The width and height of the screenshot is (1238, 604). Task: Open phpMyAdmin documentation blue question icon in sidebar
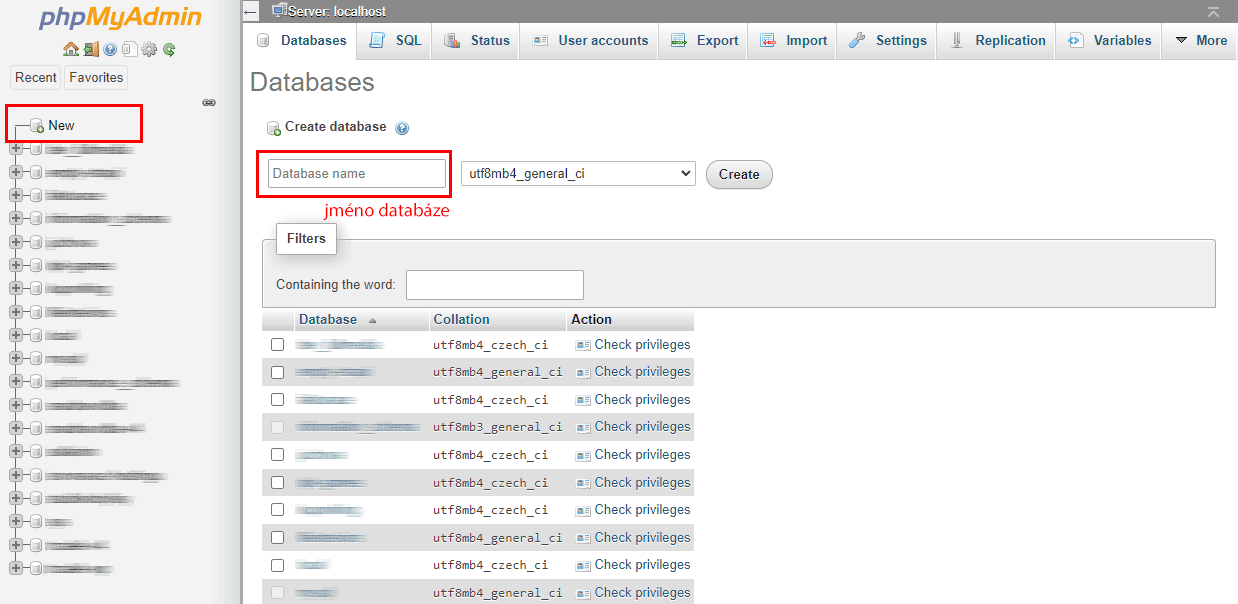click(x=110, y=49)
